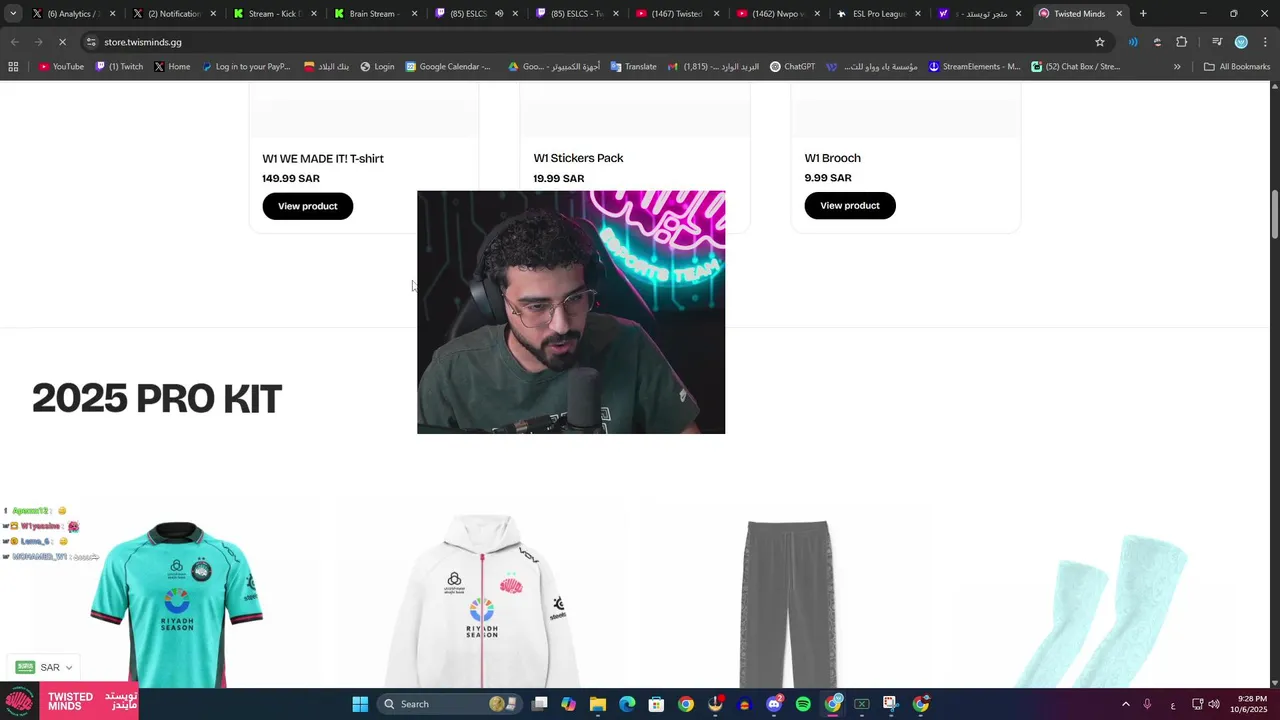Open the X Home bookmark
This screenshot has height=720, width=1280.
172,67
